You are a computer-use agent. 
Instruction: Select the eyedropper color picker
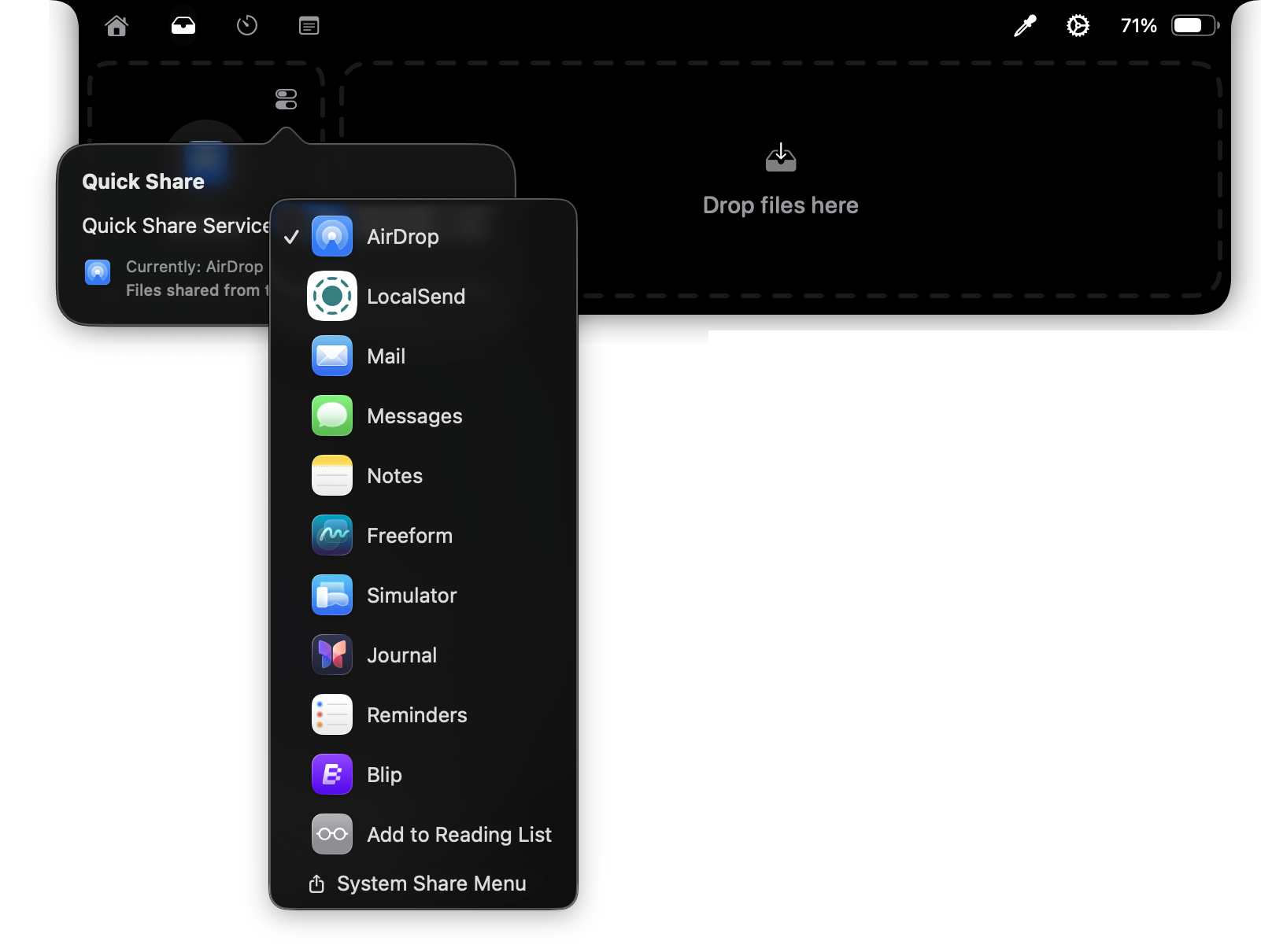click(1025, 26)
